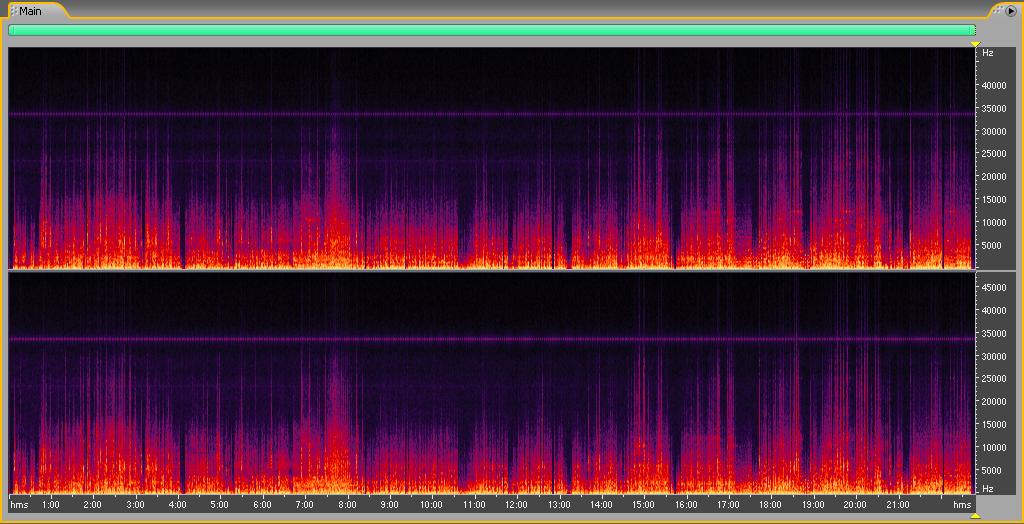Click the Hz label at the ruler bottom
Viewport: 1024px width, 524px height.
click(x=987, y=488)
